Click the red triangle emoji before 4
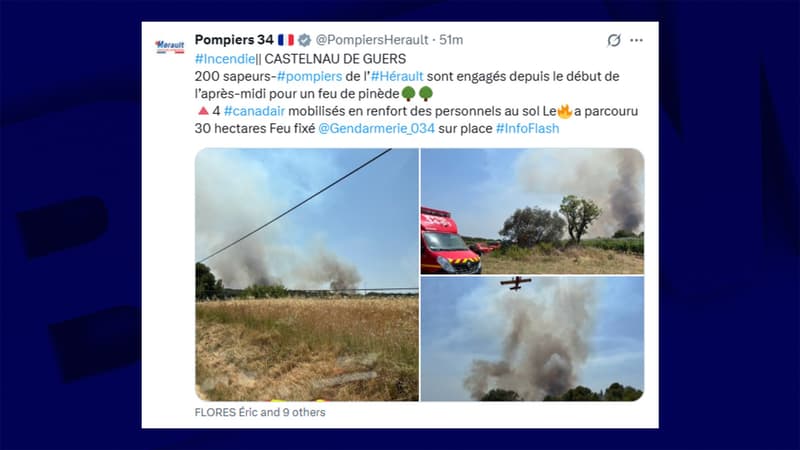The width and height of the screenshot is (800, 450). click(x=203, y=111)
